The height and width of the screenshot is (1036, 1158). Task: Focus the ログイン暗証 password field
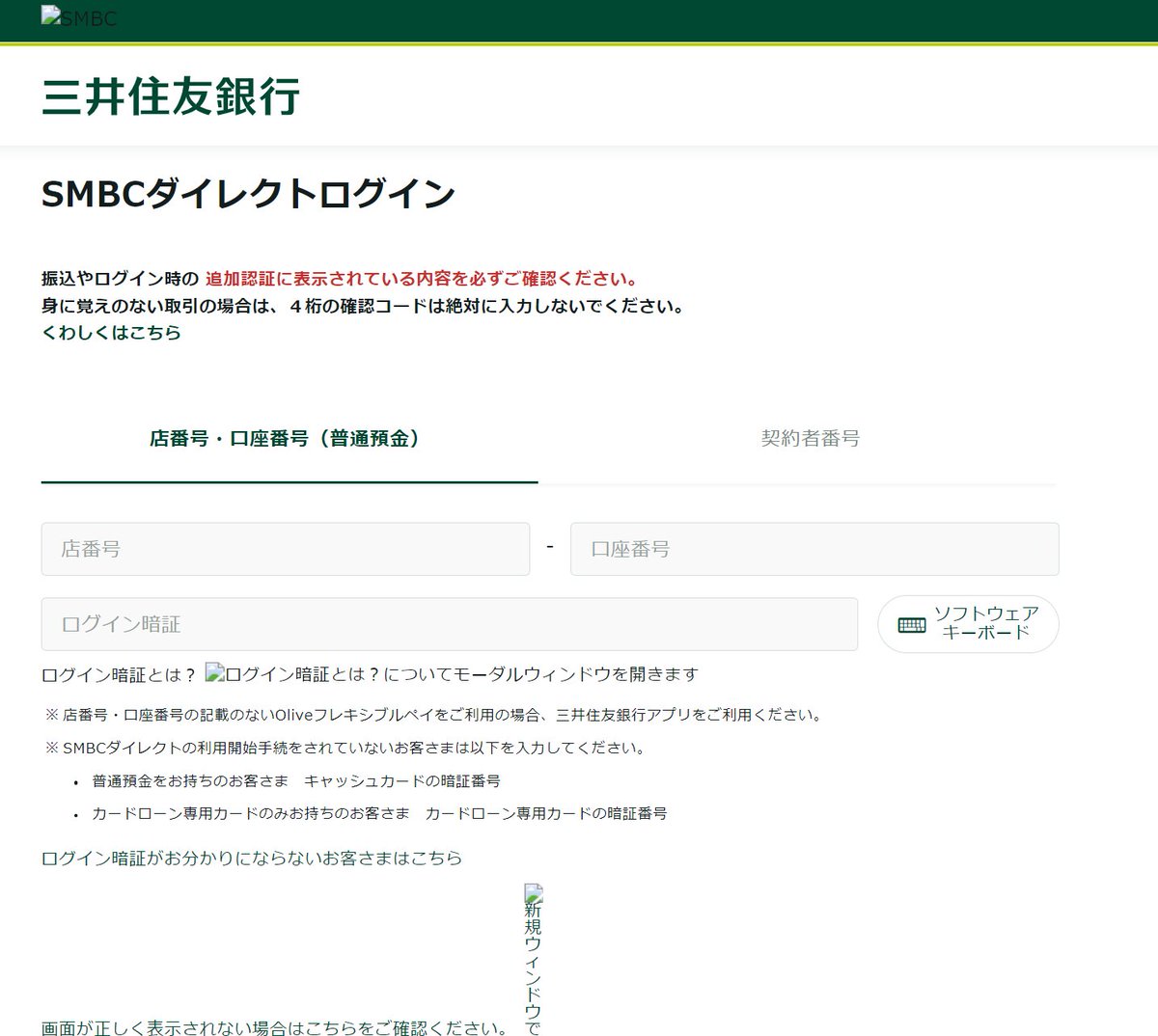450,624
